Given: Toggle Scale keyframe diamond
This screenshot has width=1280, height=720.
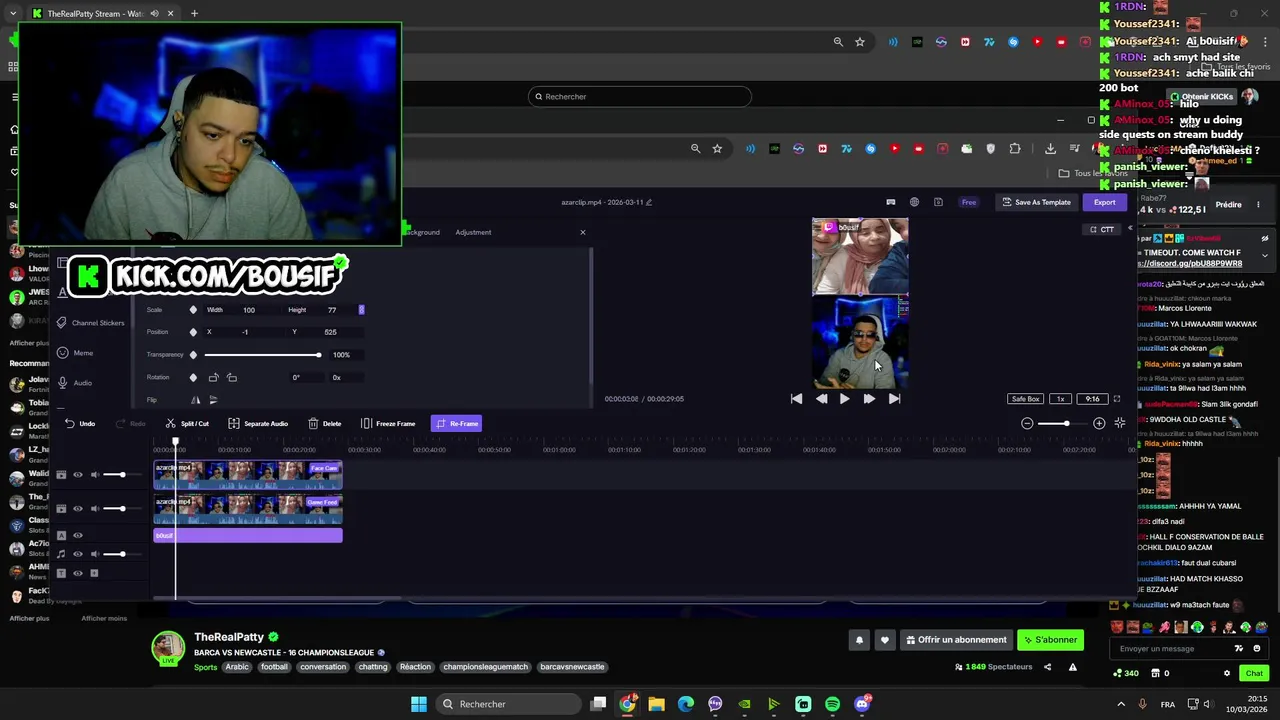Looking at the screenshot, I should click(x=193, y=310).
